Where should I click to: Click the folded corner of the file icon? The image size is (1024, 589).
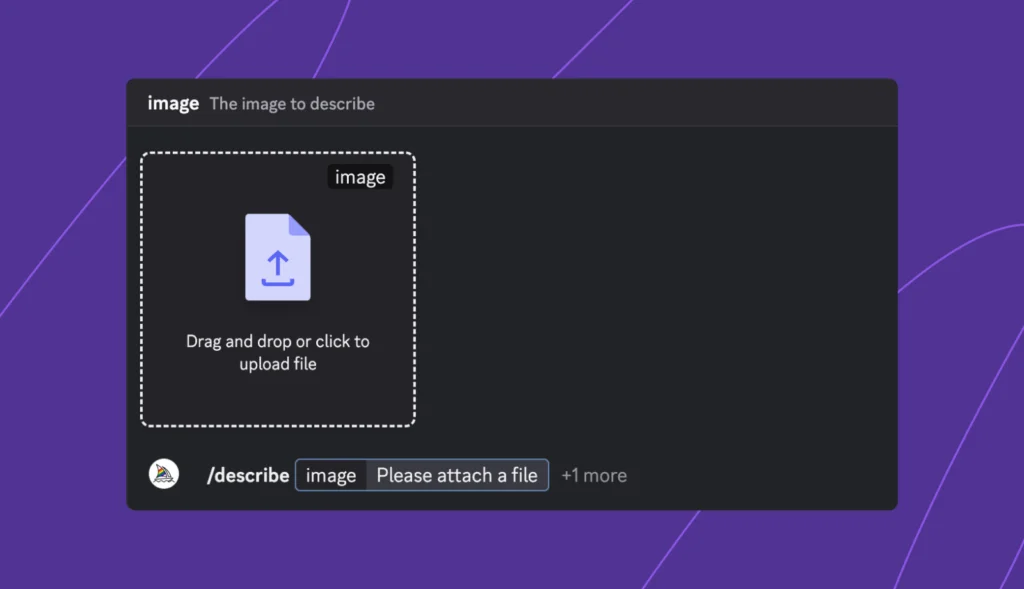[299, 225]
